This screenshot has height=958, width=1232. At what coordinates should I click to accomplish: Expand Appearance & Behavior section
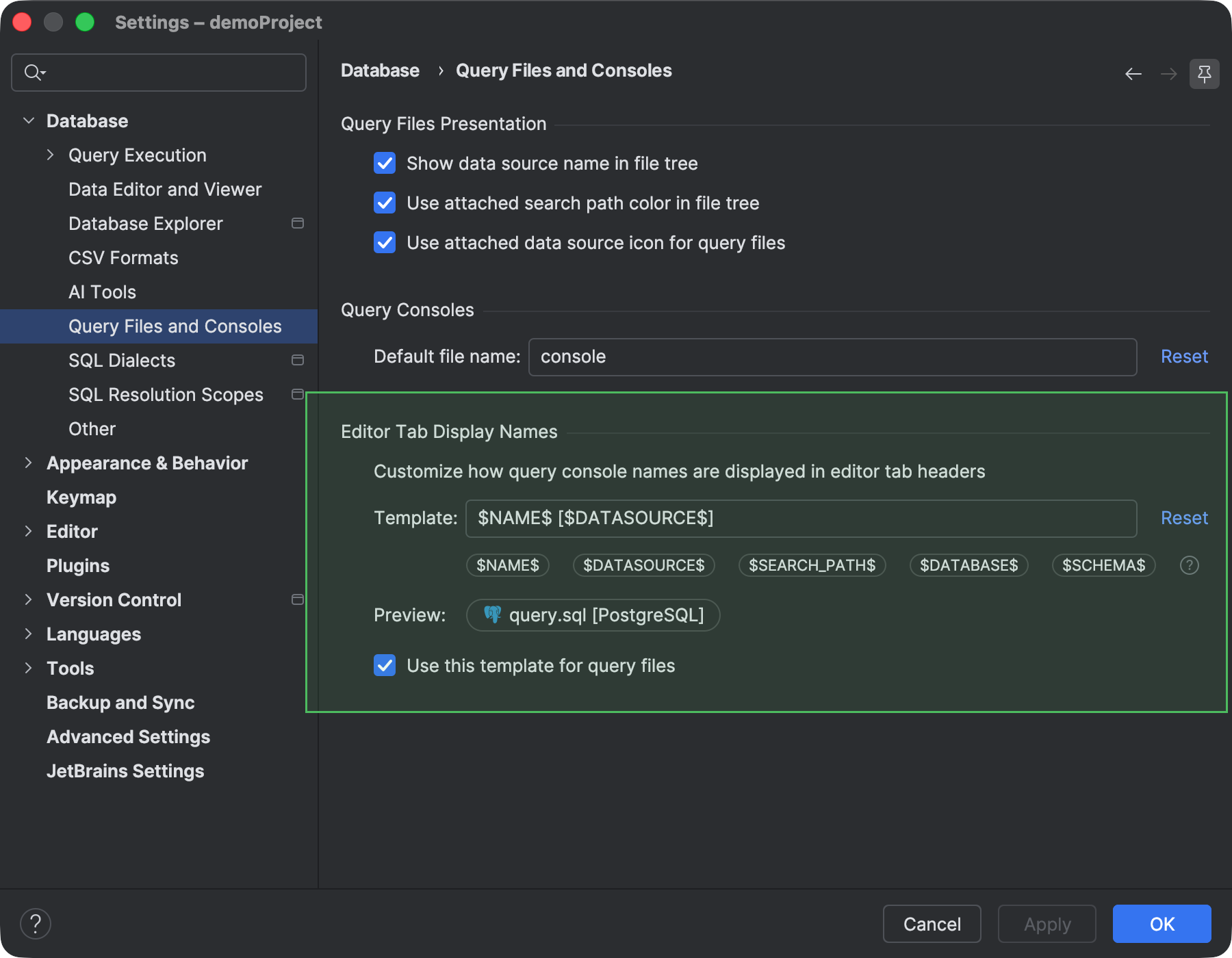click(x=29, y=463)
